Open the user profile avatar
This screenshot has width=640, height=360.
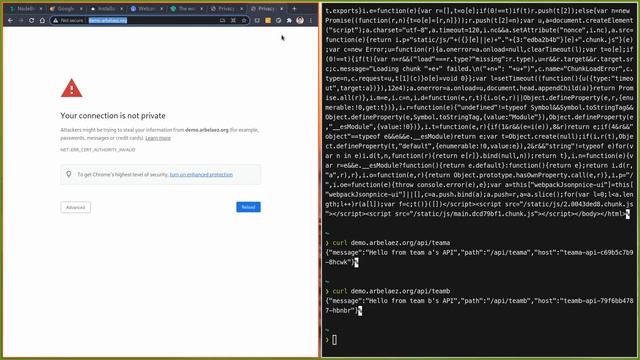coord(300,20)
